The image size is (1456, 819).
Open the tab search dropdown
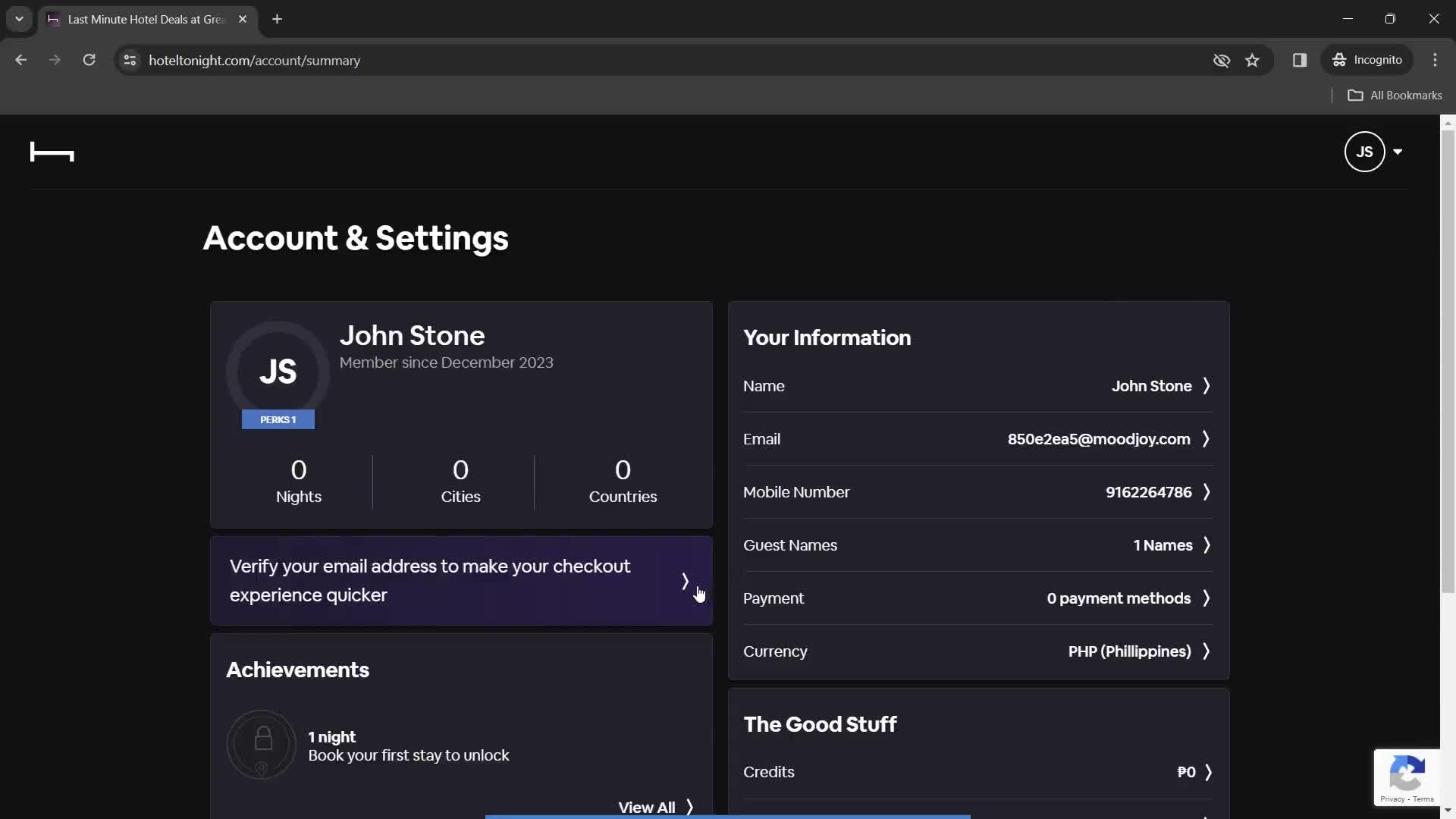pos(19,19)
